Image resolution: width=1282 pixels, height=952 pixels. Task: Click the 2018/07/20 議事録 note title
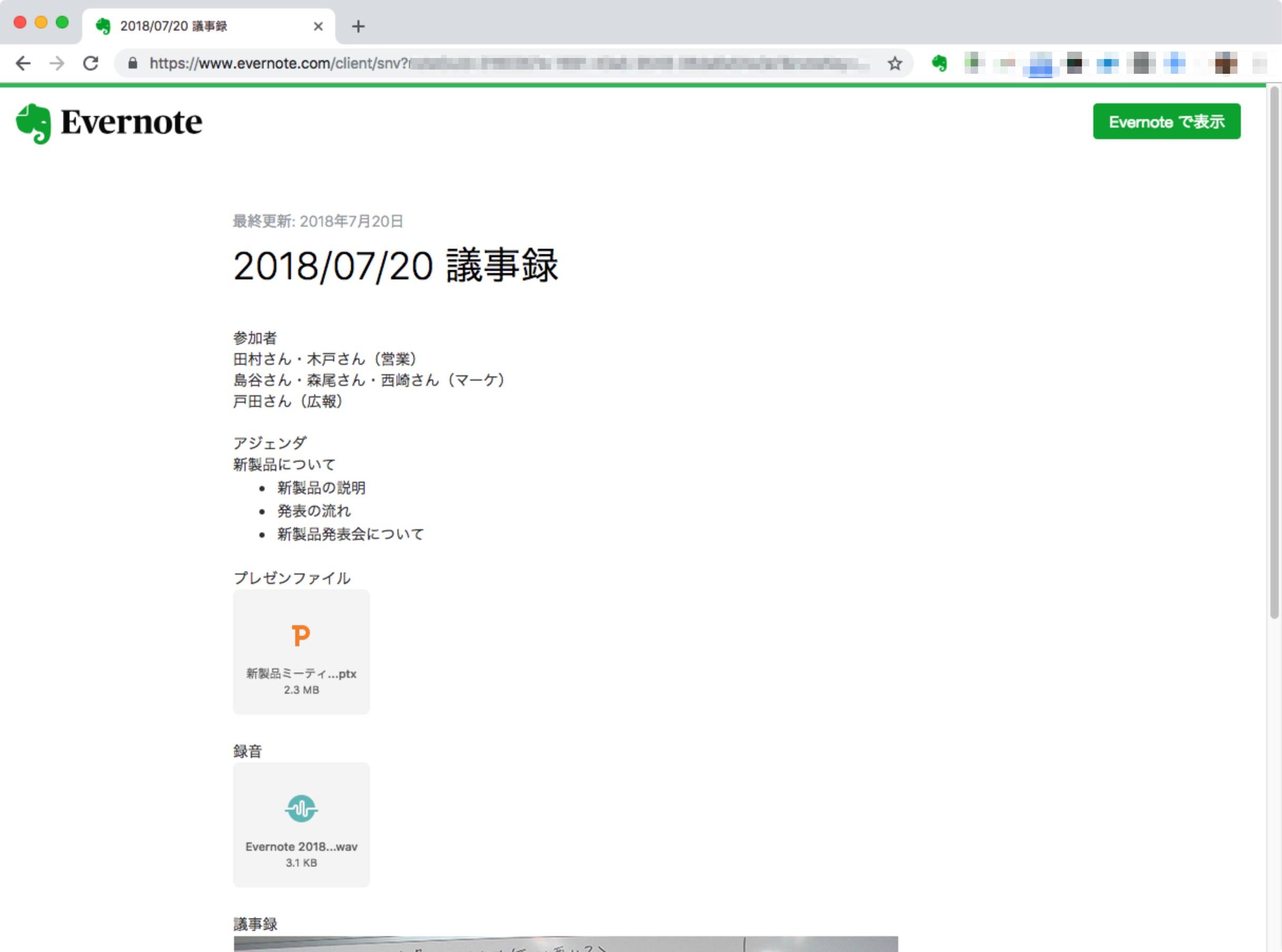[x=395, y=266]
